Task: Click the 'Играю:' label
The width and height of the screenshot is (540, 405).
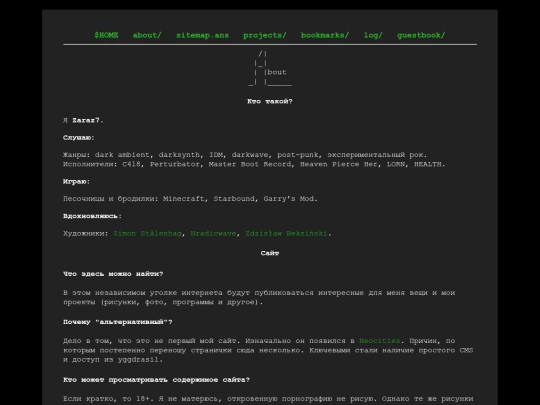Action: (x=76, y=181)
